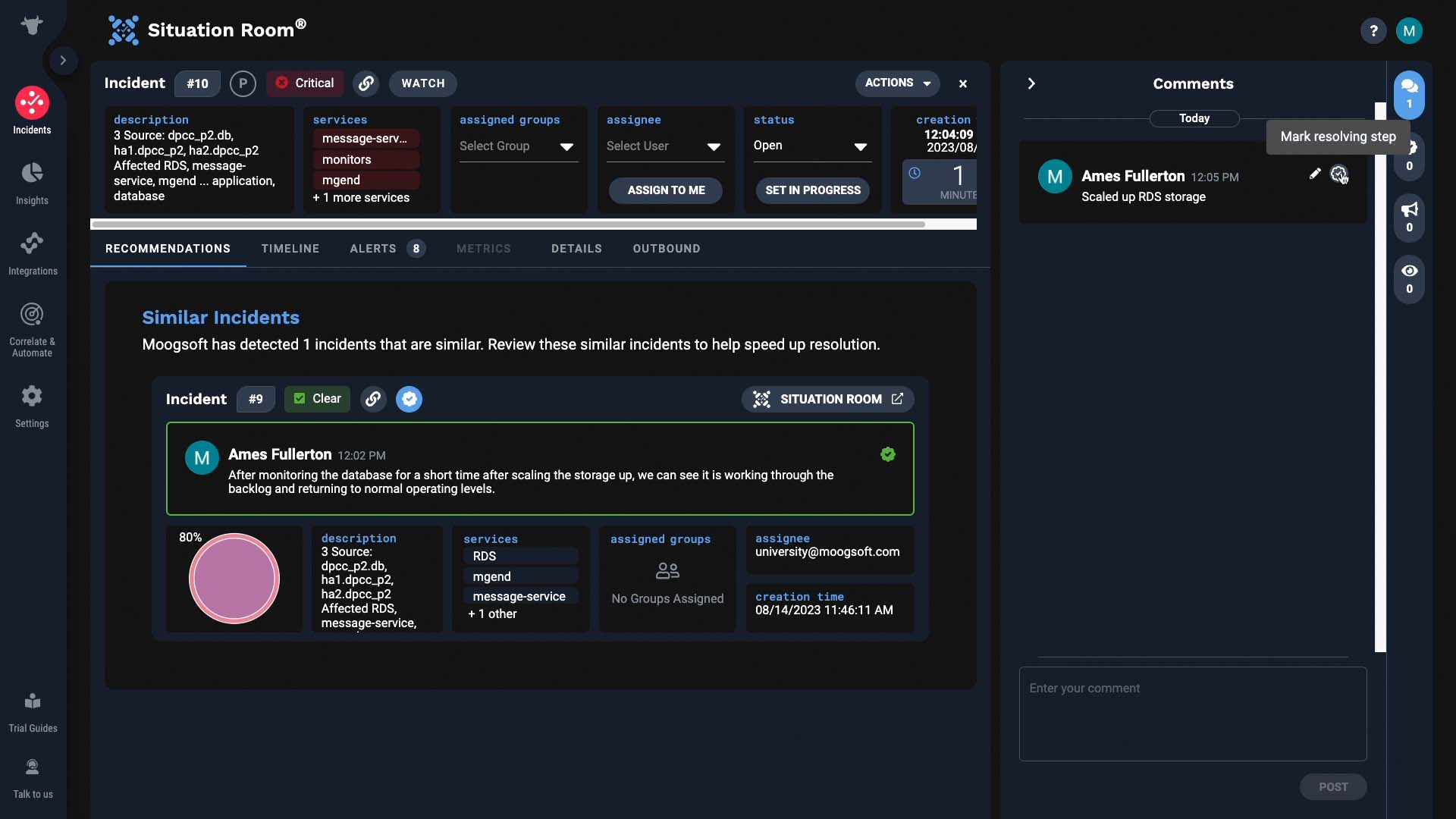Click the Situation Room logo icon
The height and width of the screenshot is (819, 1456).
tap(123, 30)
